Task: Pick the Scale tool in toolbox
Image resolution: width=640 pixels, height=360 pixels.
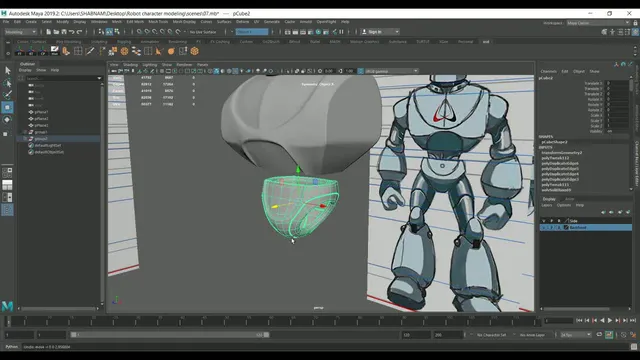Action: pyautogui.click(x=6, y=134)
